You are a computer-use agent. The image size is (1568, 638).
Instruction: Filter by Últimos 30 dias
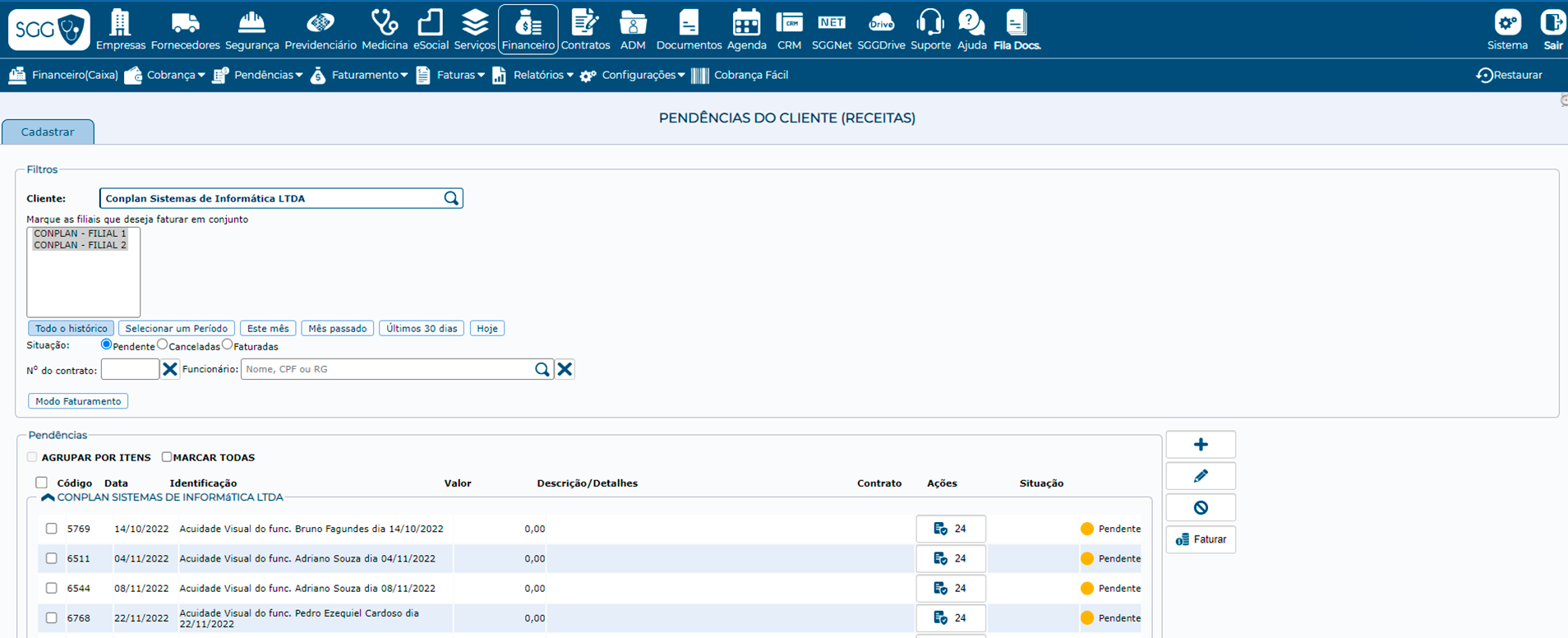pos(422,328)
